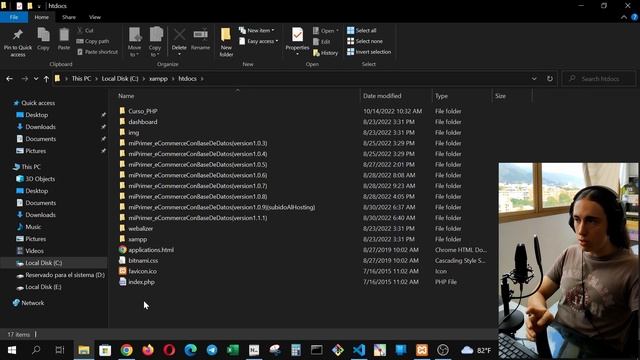Select the version1.0.3 eCommerce folder
Screen dimensions: 640x360
click(198, 143)
